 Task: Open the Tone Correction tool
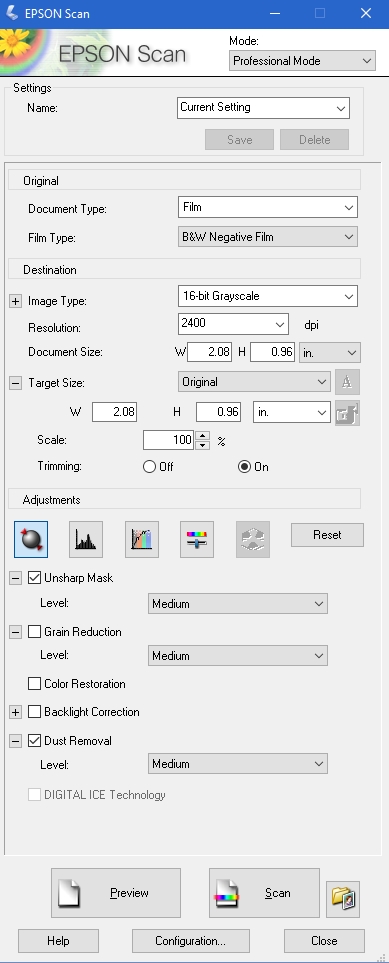(142, 539)
